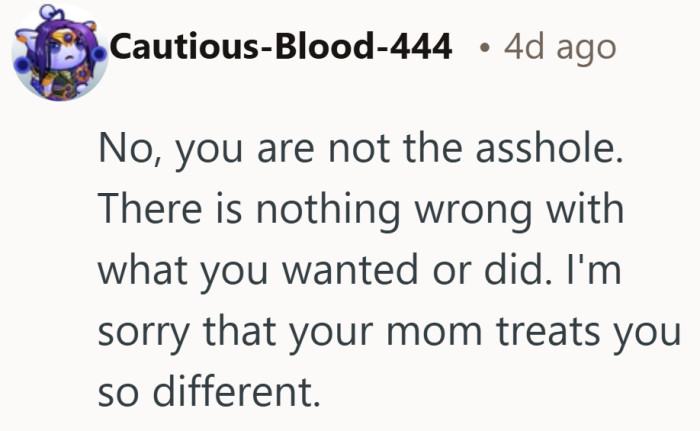The image size is (700, 431).
Task: Open the Cautious-Blood-444 username link
Action: click(282, 47)
